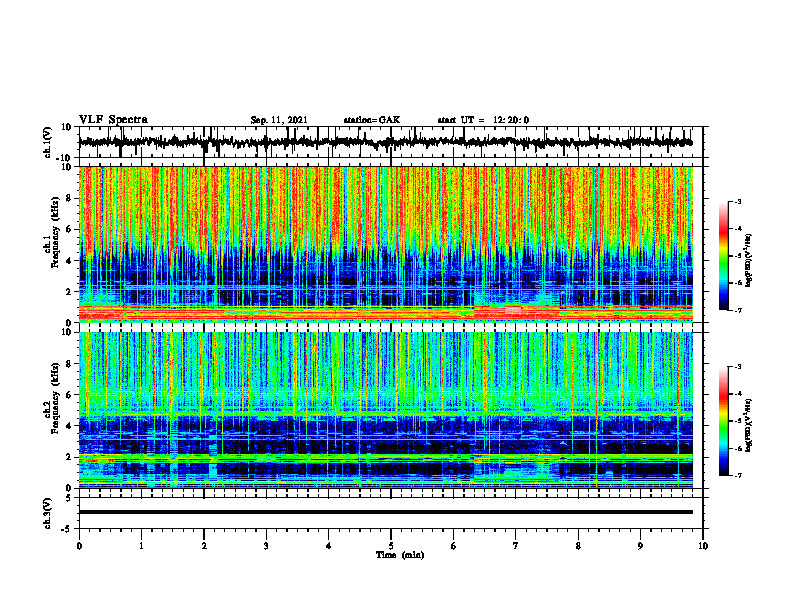Click the ch.1 spectrogram color scale bar
Viewport: 792px width, 612px height.
[723, 256]
